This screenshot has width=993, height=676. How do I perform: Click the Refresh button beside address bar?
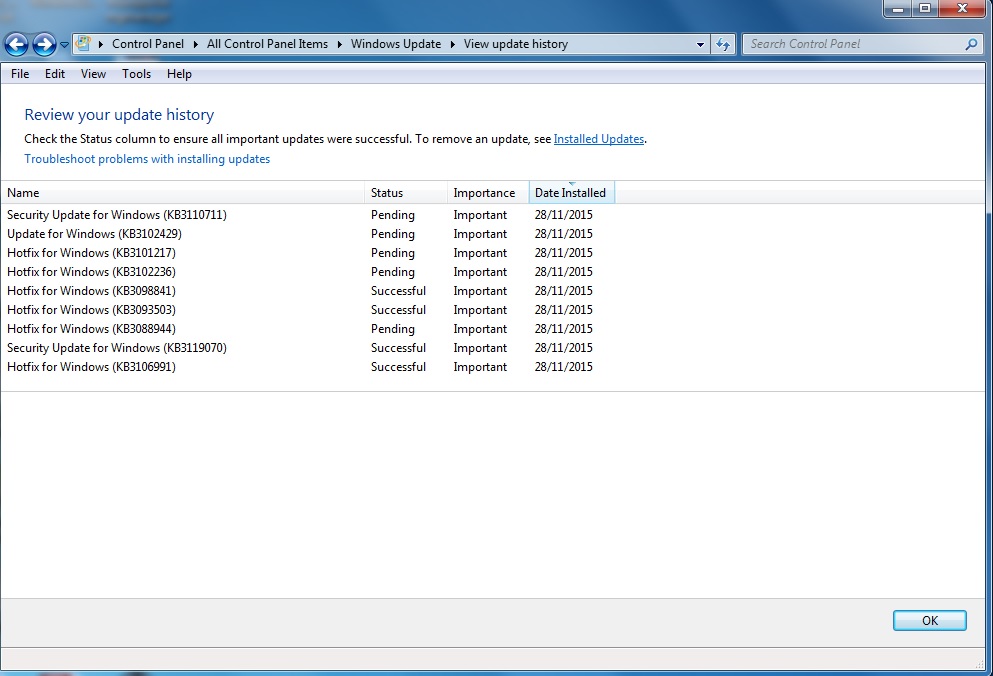pyautogui.click(x=723, y=44)
